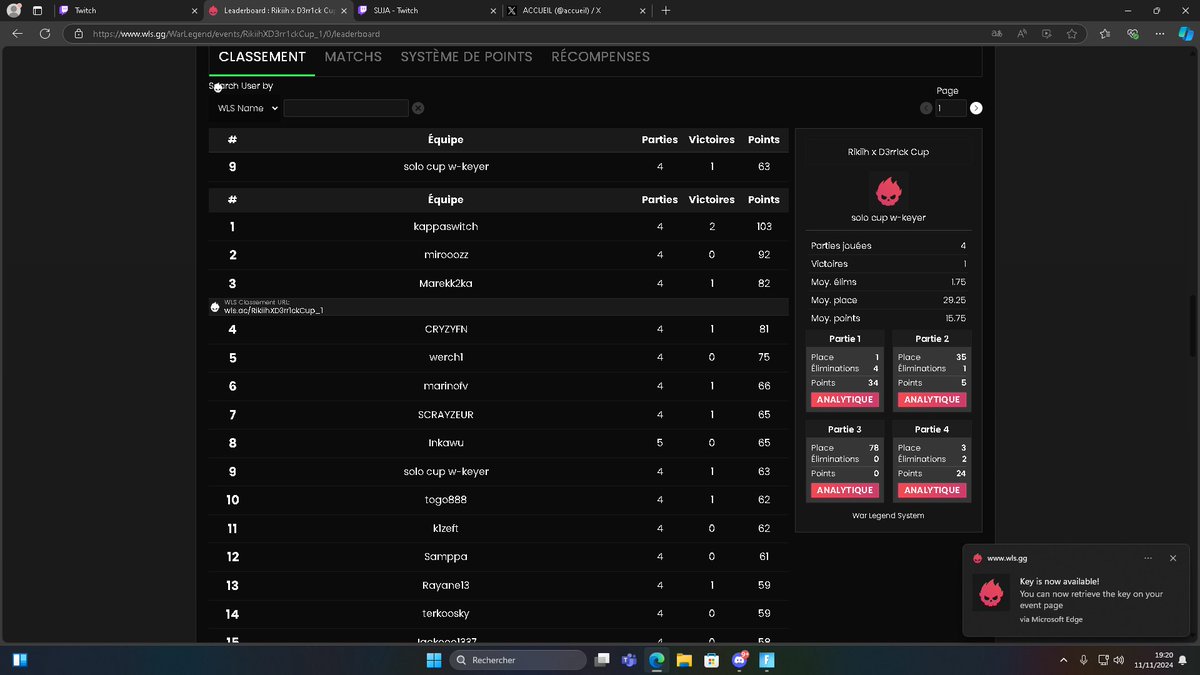This screenshot has height=675, width=1200.
Task: Open Analytique for Partie 4
Action: pos(931,490)
